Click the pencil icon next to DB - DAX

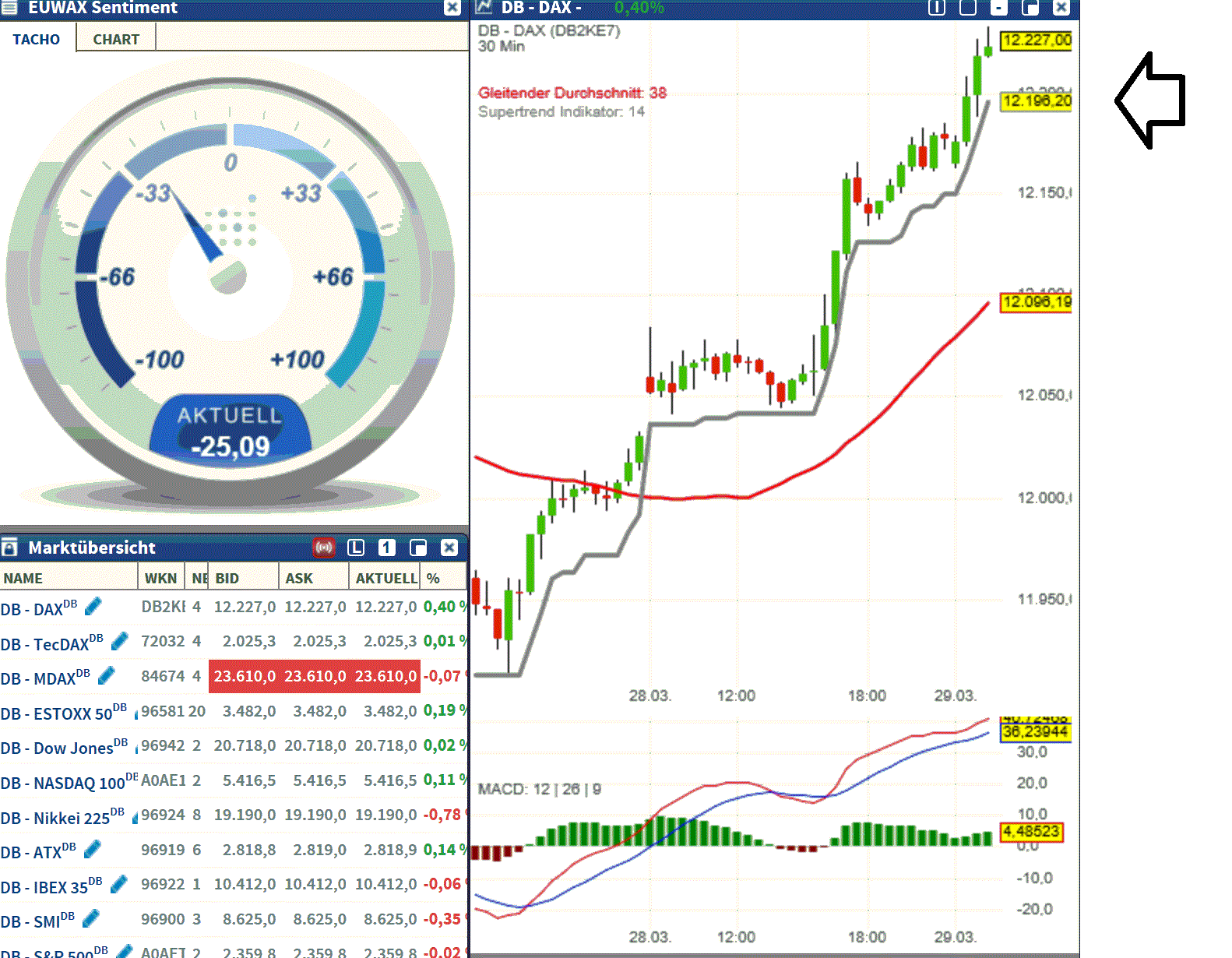93,606
